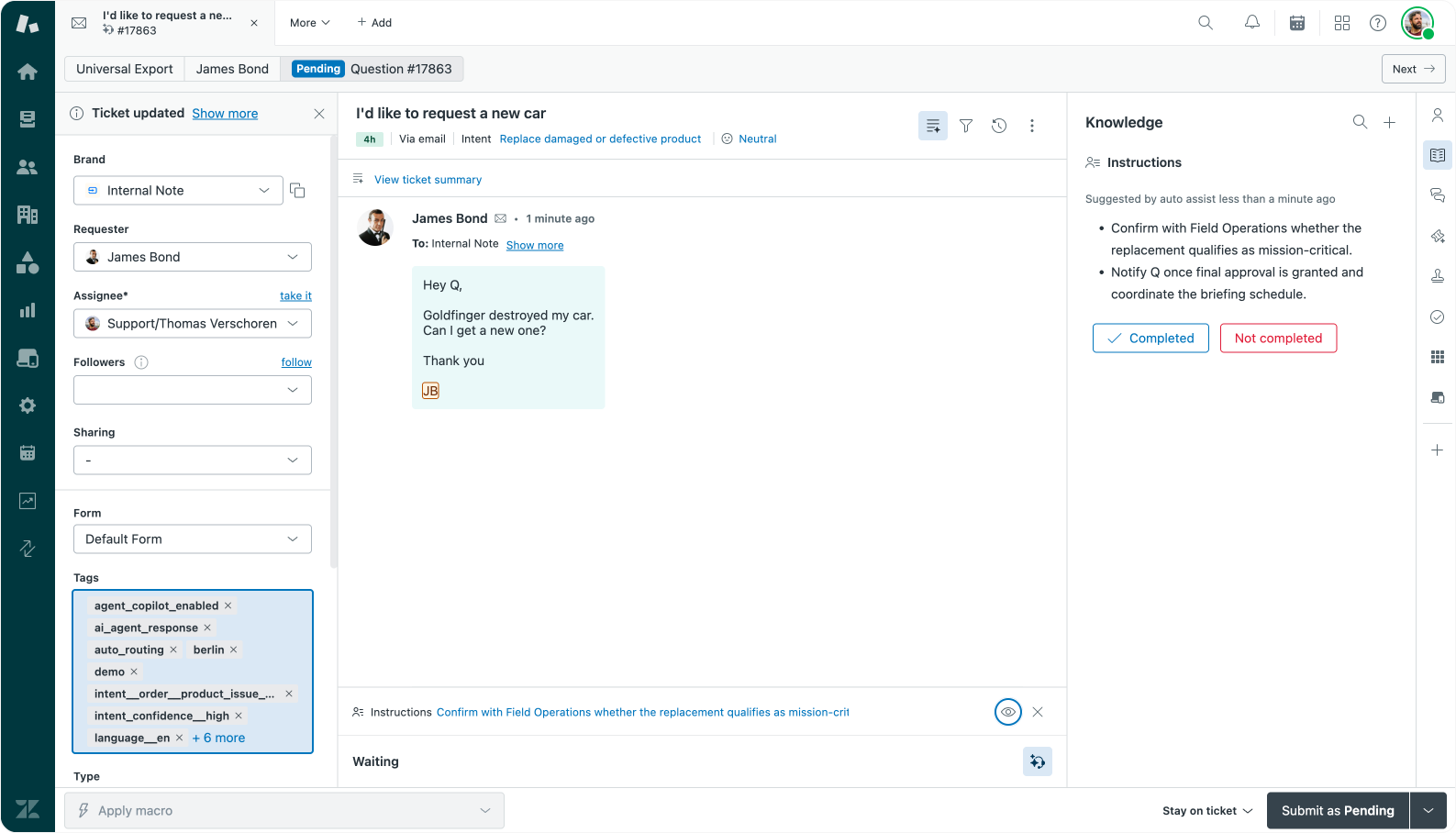Open the Sharing dropdown

(193, 460)
